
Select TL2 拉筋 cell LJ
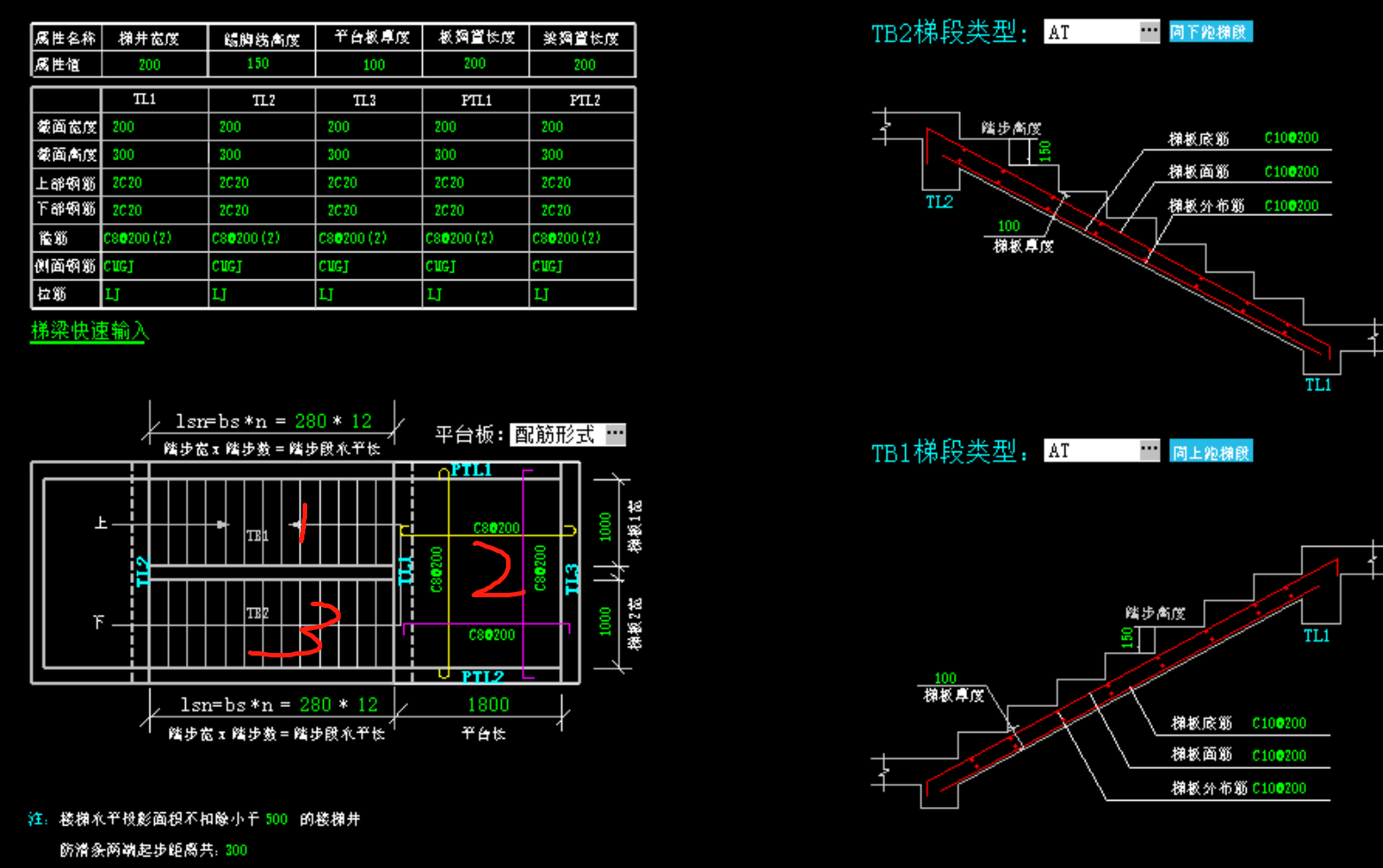[x=219, y=294]
